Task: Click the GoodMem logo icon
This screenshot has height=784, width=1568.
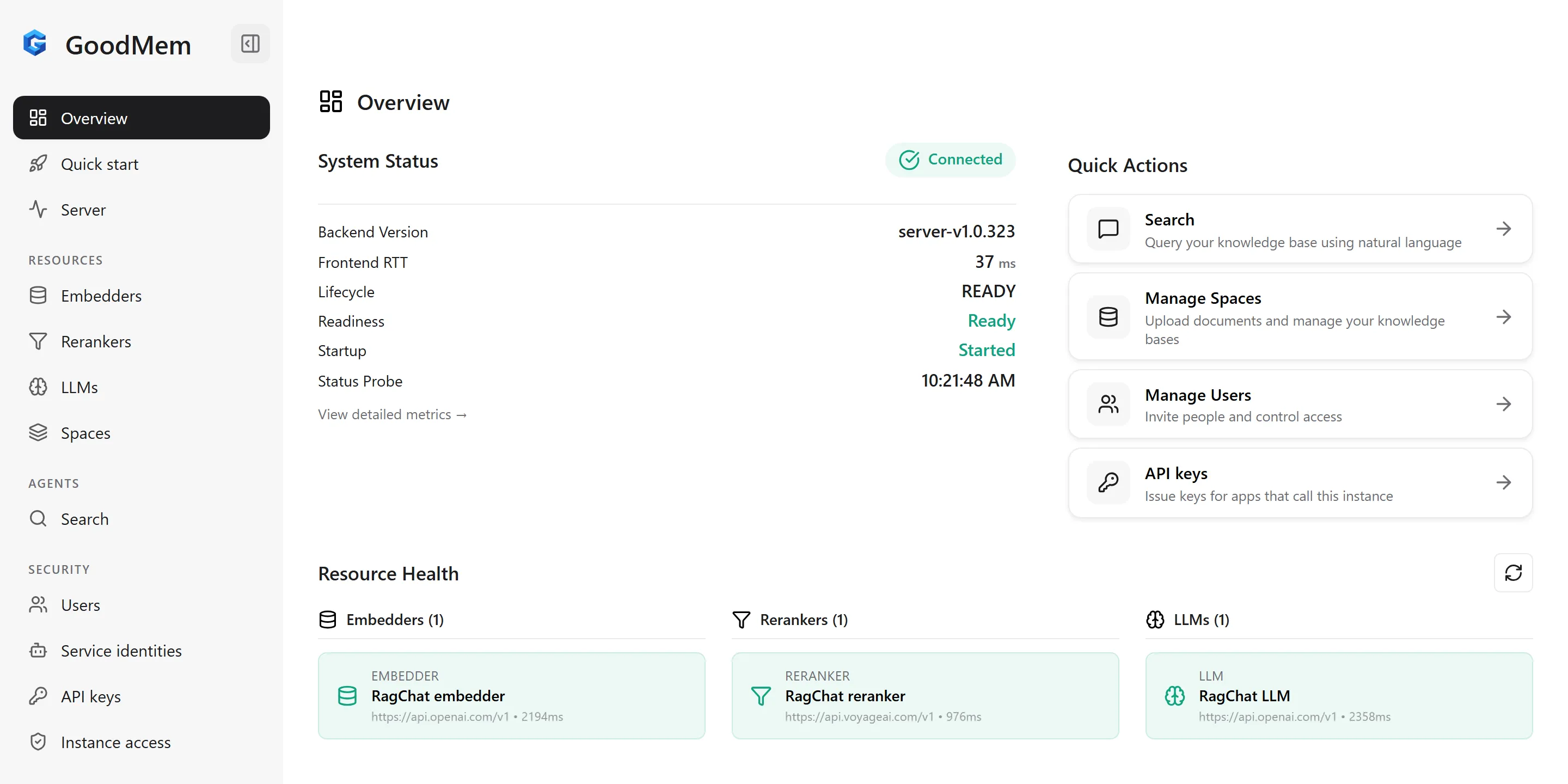Action: [x=35, y=43]
